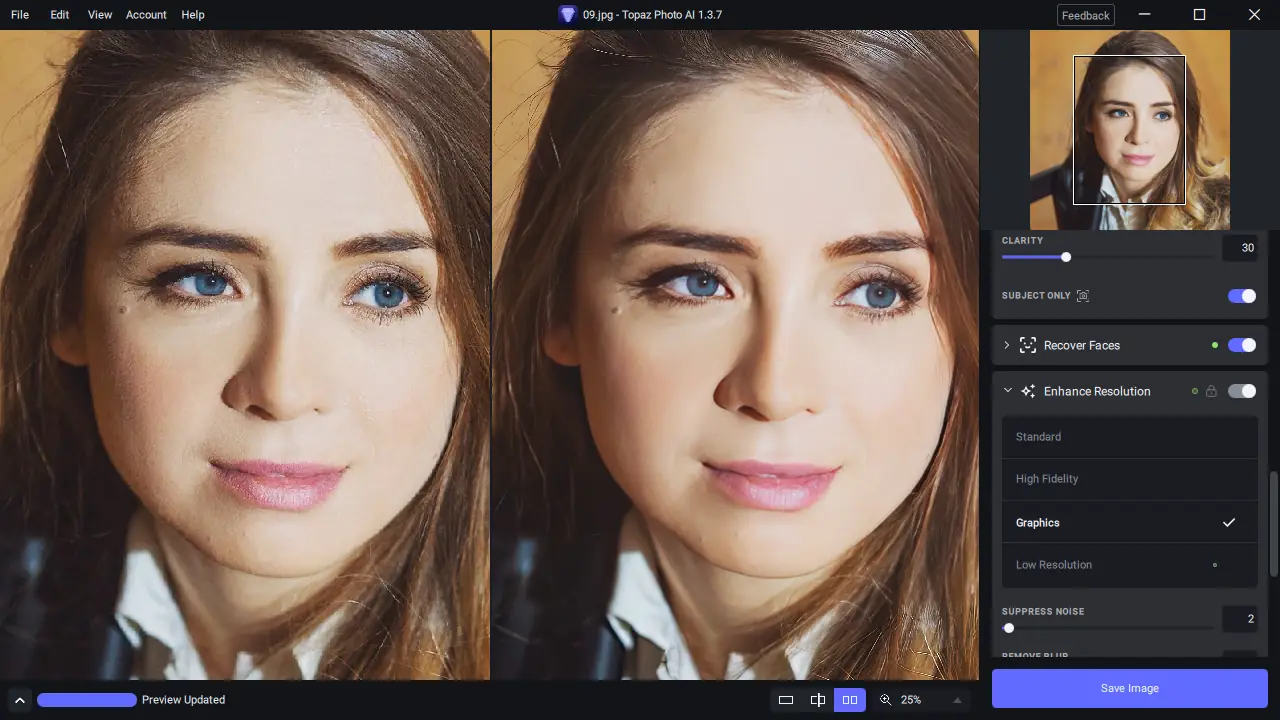Click the Suppress Noise value field

pos(1240,619)
